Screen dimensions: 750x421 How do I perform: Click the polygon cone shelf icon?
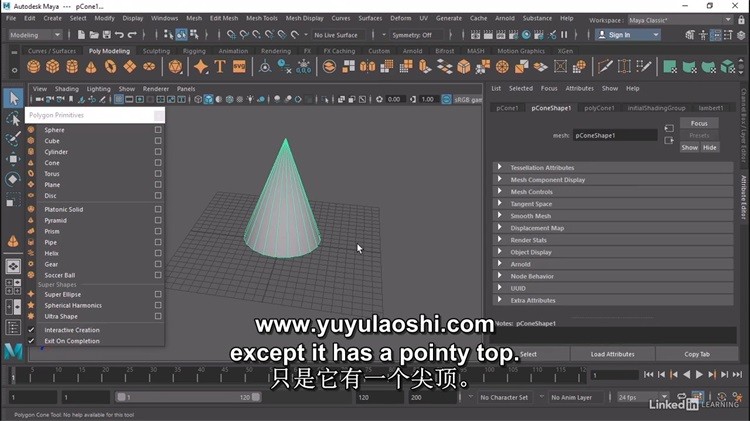point(91,66)
